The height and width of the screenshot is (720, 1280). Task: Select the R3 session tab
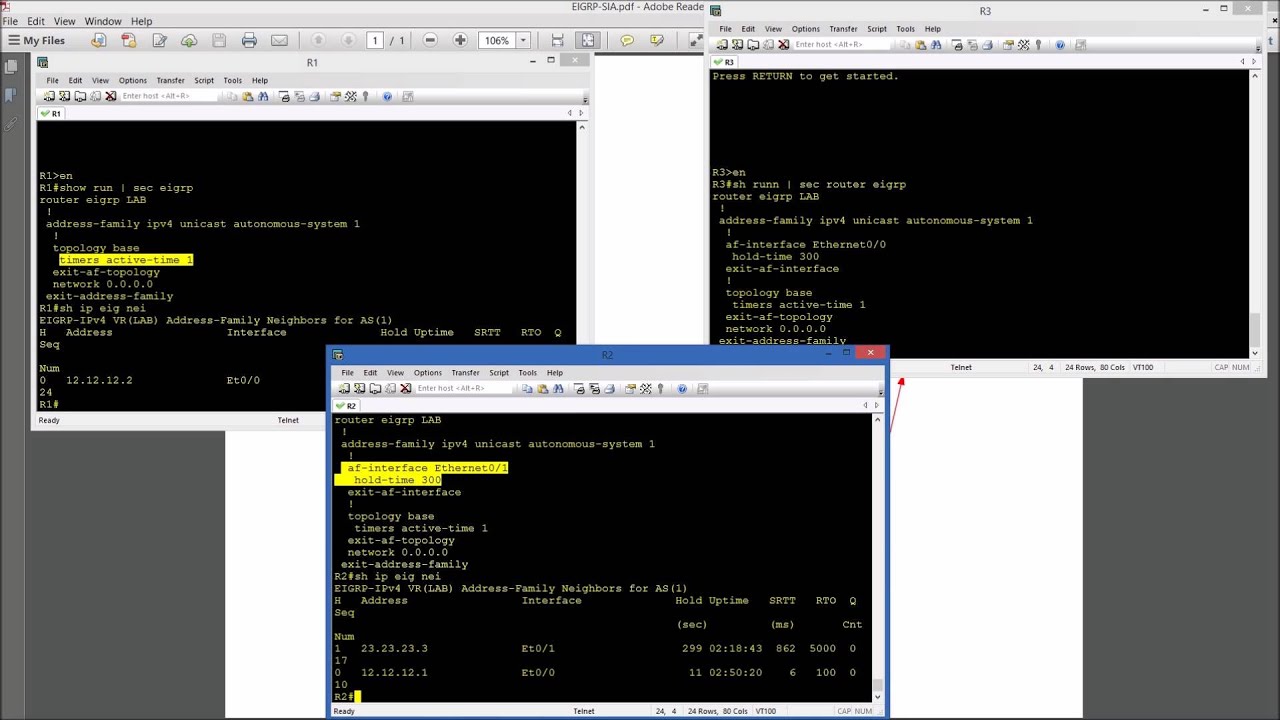(x=725, y=62)
